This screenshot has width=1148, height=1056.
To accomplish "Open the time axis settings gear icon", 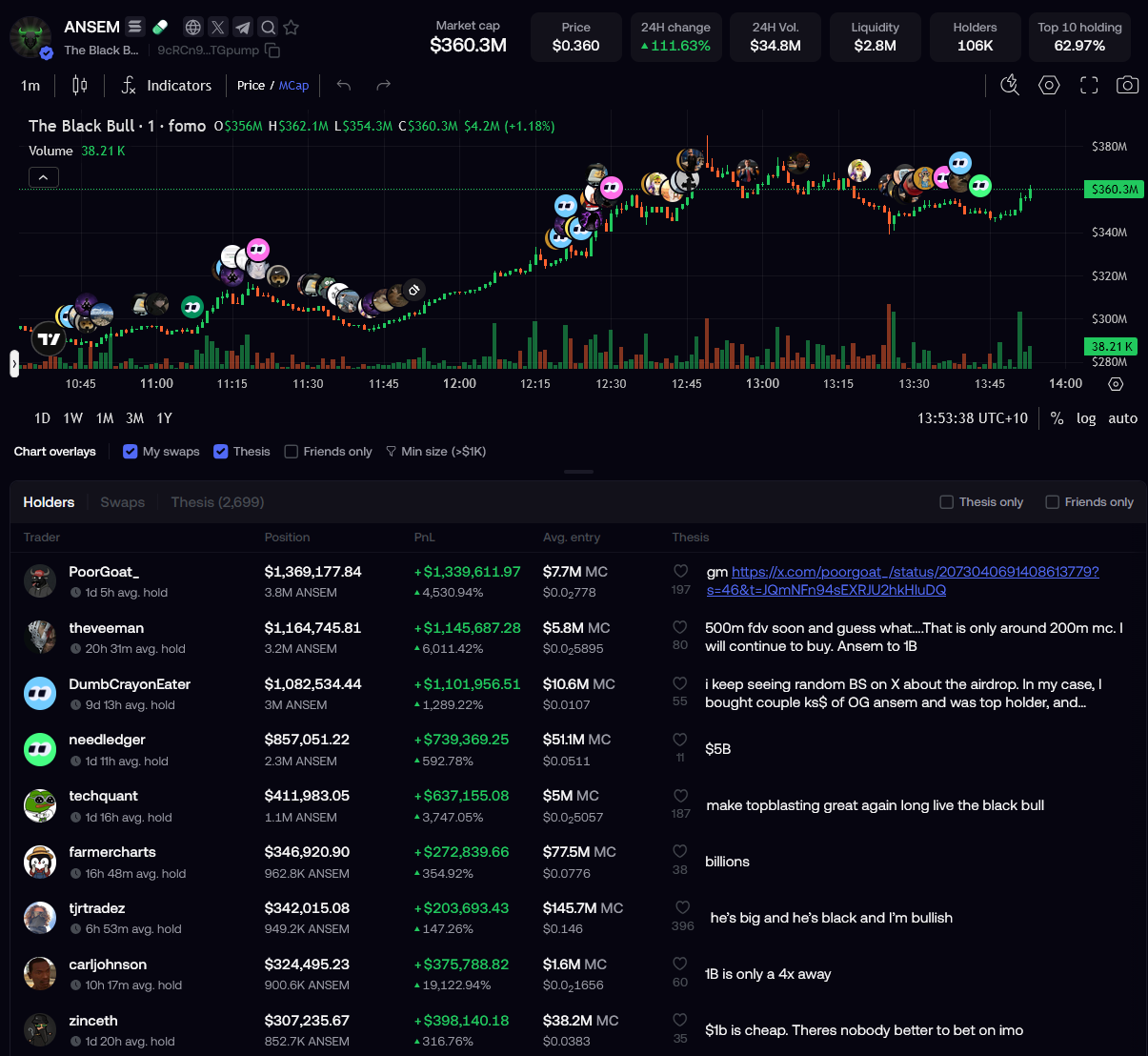I will point(1116,384).
